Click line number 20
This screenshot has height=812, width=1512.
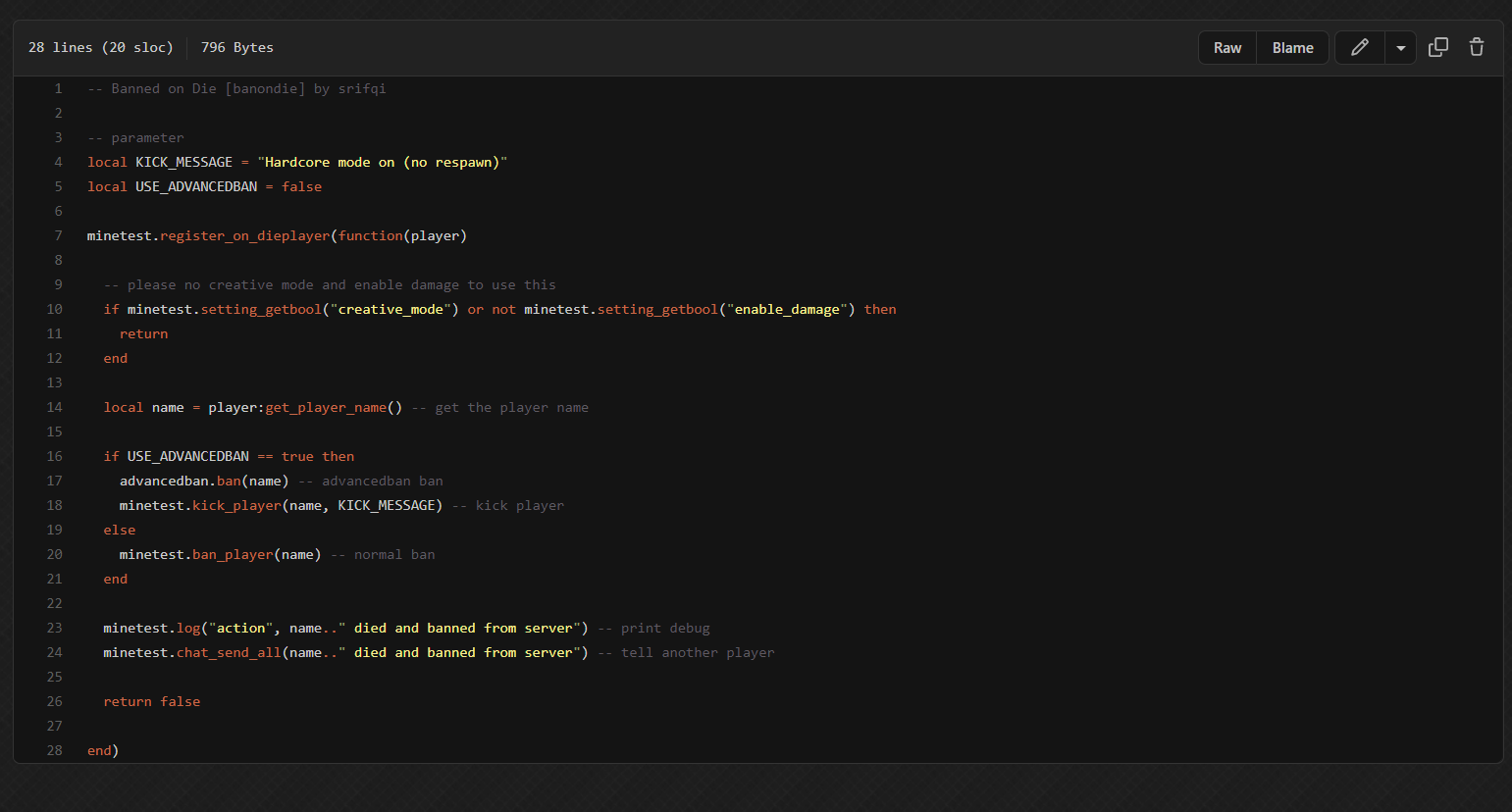pyautogui.click(x=54, y=554)
